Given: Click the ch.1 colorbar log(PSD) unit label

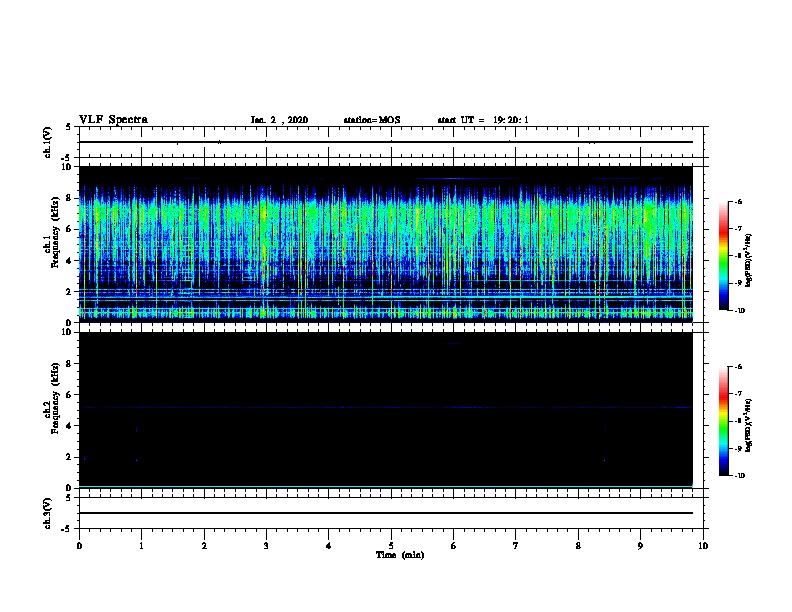Looking at the screenshot, I should (x=749, y=261).
